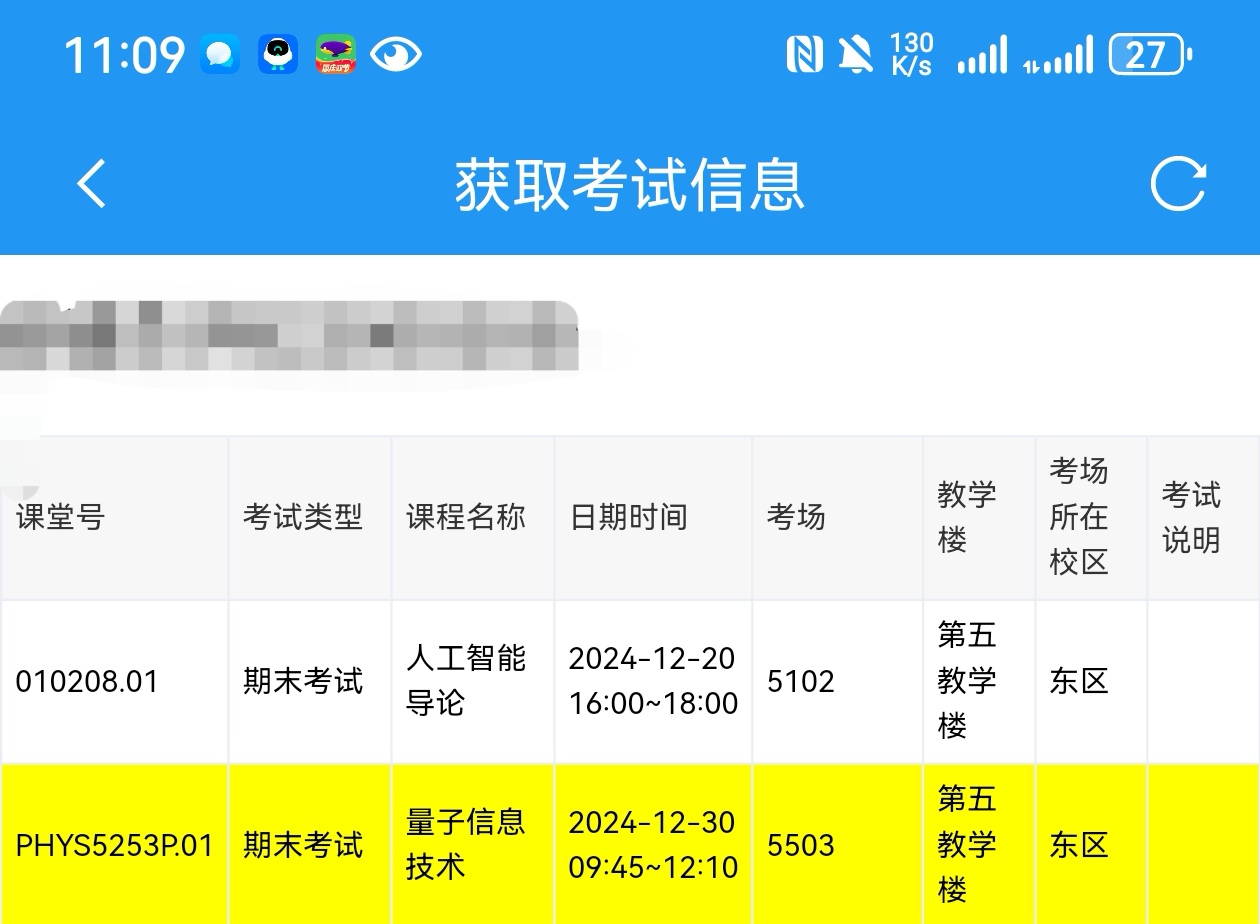Tap the 量子信息技术 course name
This screenshot has height=924, width=1260.
coord(465,844)
